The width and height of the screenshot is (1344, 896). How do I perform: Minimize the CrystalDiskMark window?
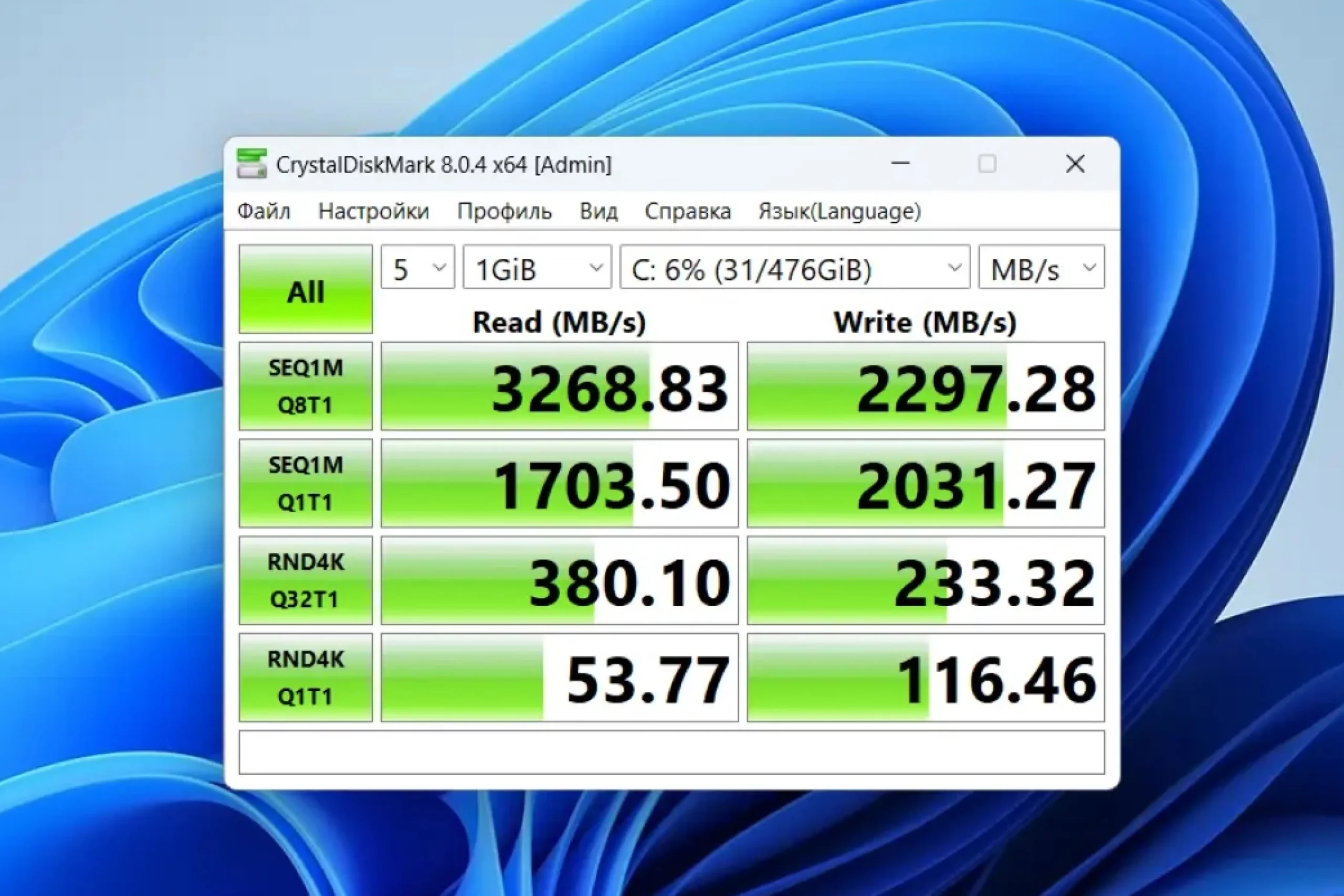(900, 164)
